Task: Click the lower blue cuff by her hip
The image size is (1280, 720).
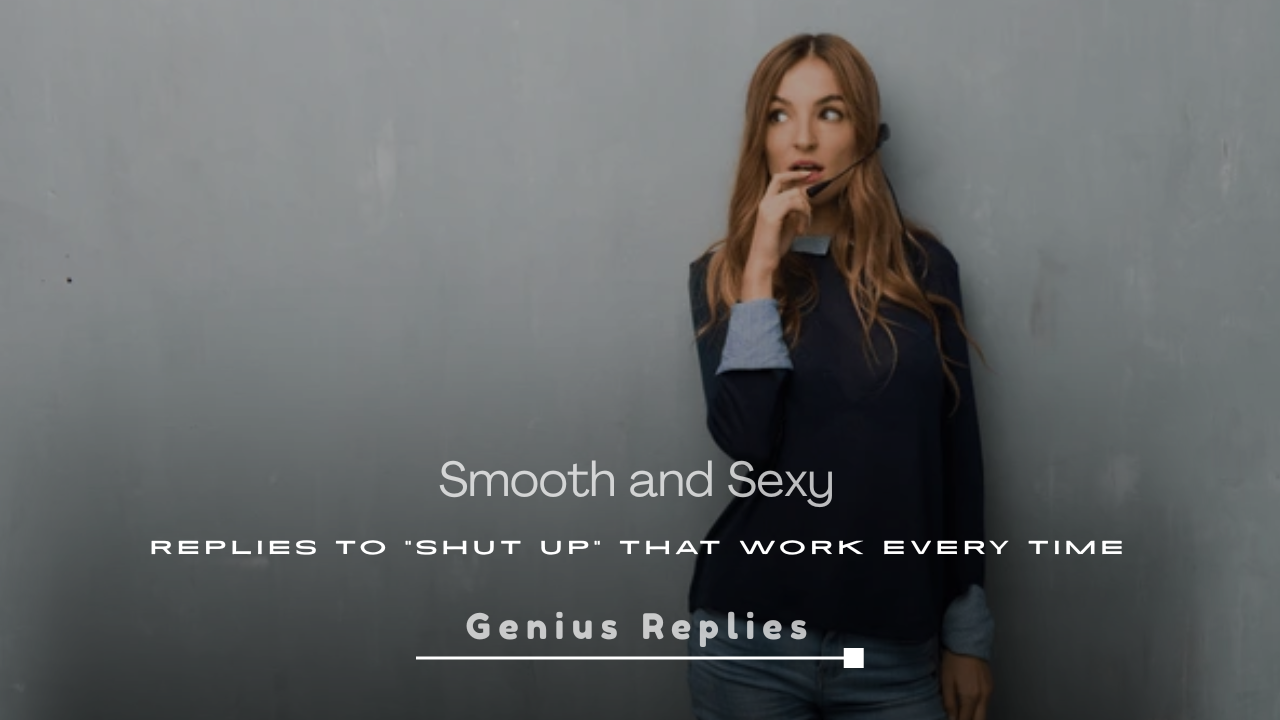Action: (968, 622)
